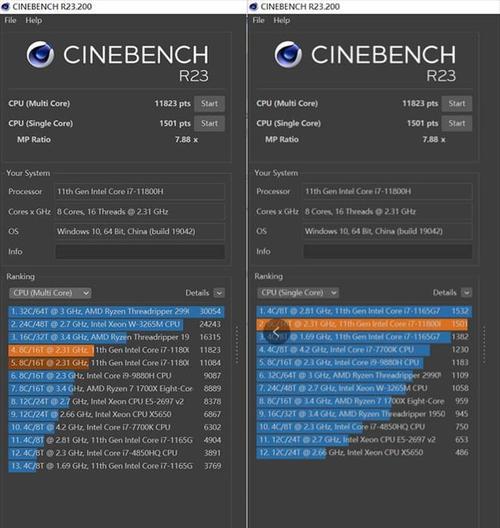Open the CPU (Multi Core) ranking dropdown
The image size is (500, 528).
click(x=50, y=293)
